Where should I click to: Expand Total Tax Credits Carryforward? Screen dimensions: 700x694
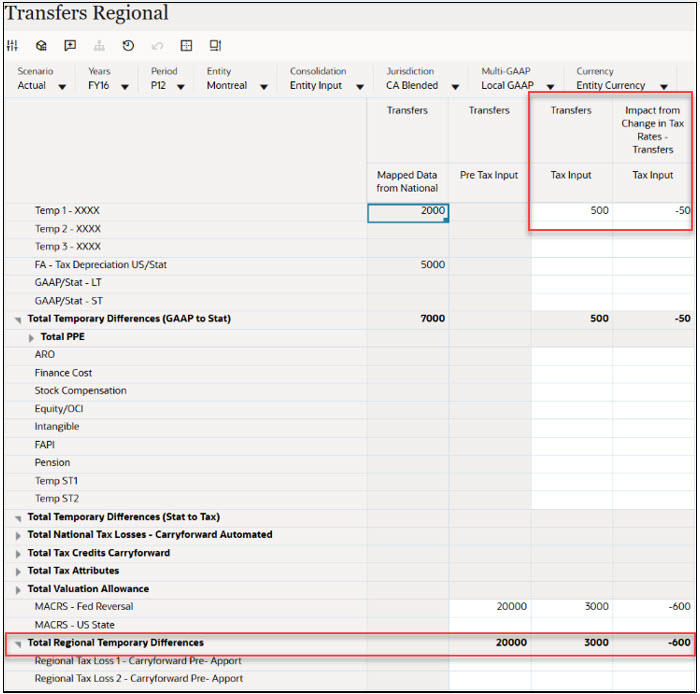tap(18, 554)
